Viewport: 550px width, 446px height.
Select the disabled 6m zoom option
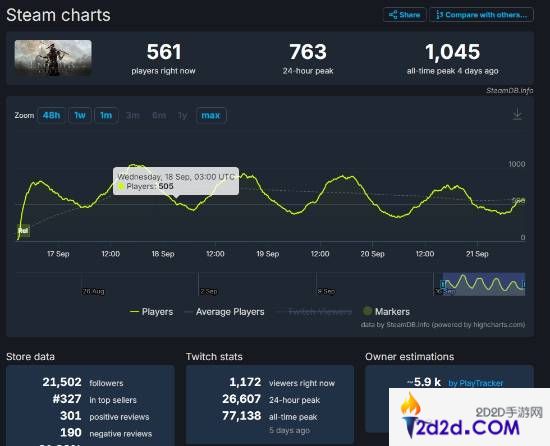(159, 115)
